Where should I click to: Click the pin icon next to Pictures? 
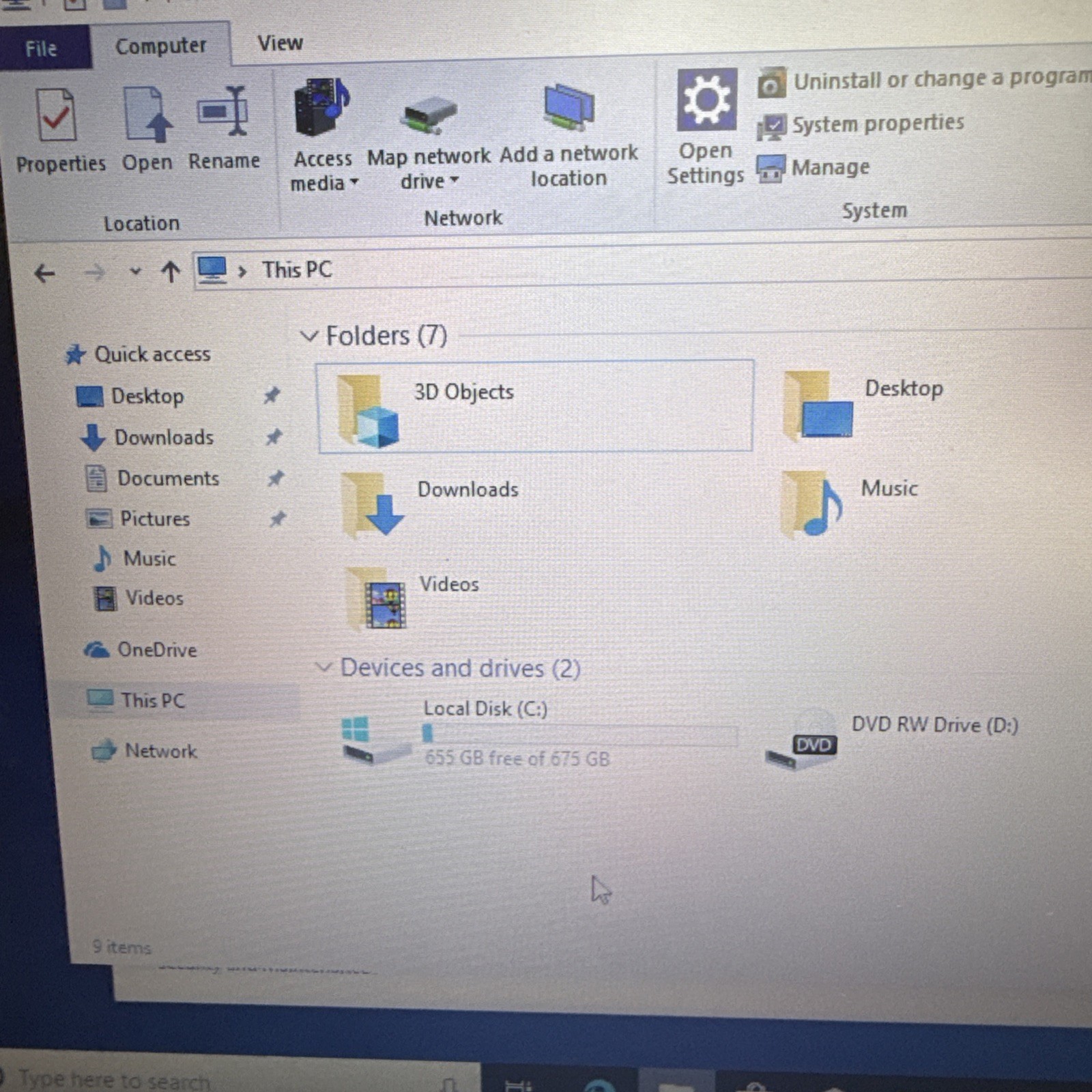click(277, 519)
